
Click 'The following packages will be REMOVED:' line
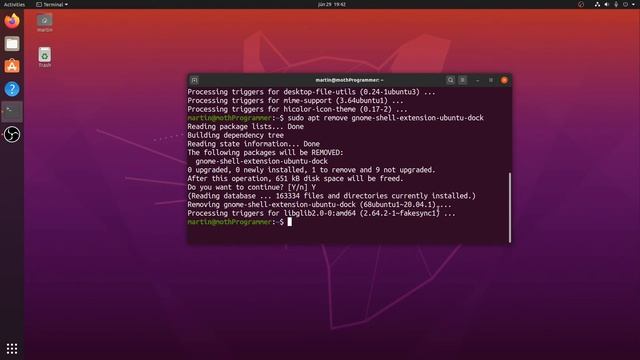coord(266,153)
